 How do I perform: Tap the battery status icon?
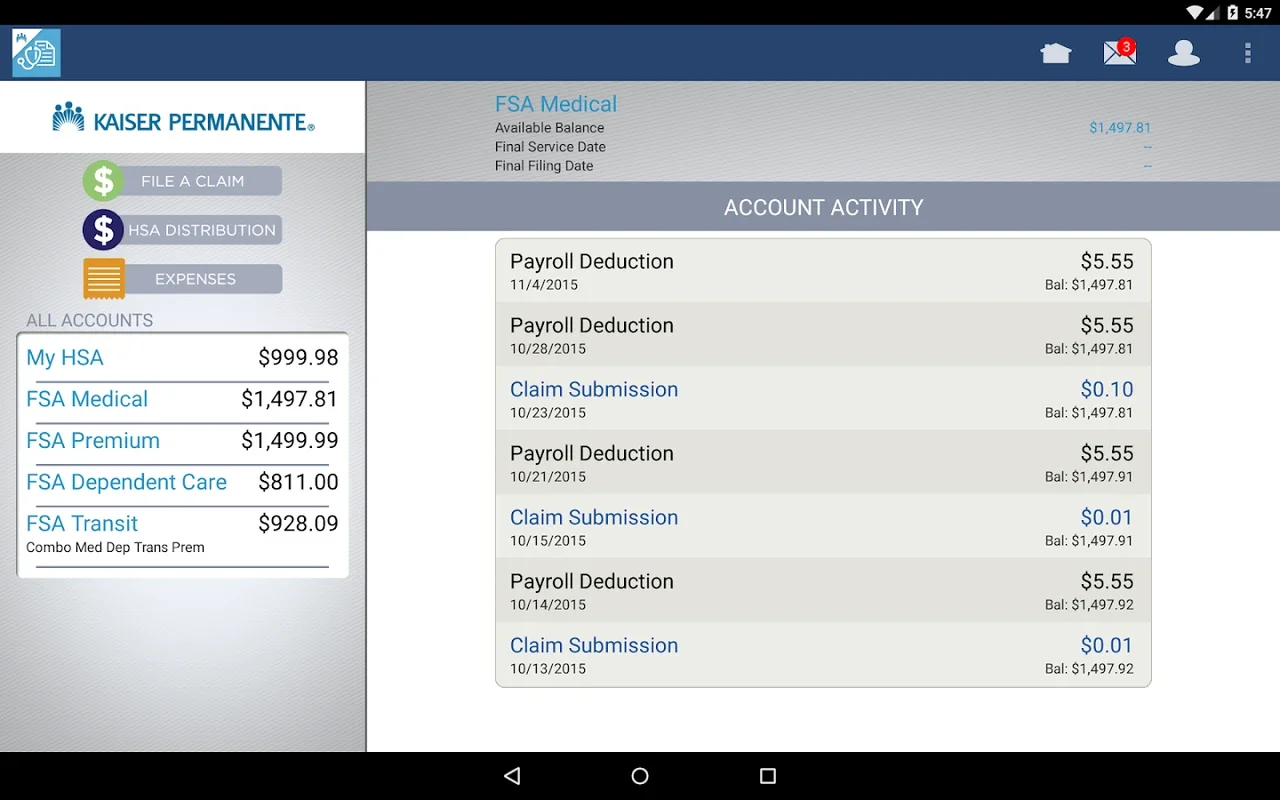pyautogui.click(x=1233, y=13)
